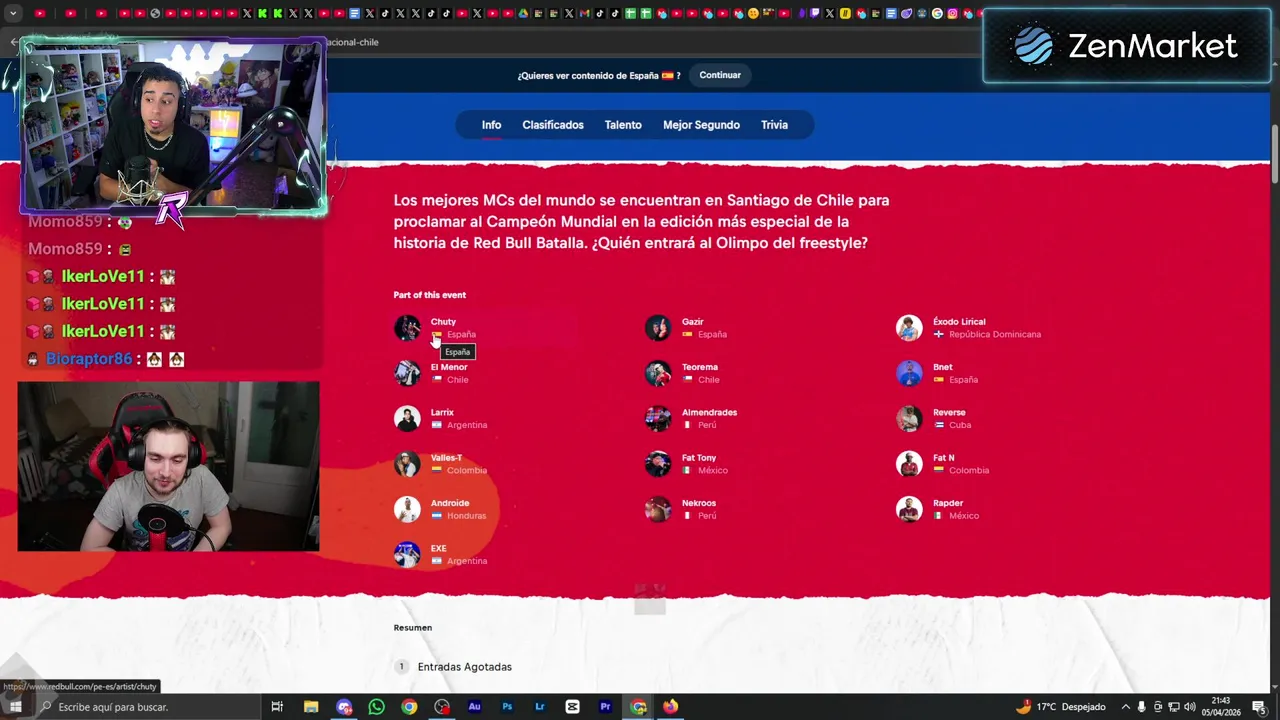Click Nekroos' avatar picture
The image size is (1280, 720).
pyautogui.click(x=658, y=509)
